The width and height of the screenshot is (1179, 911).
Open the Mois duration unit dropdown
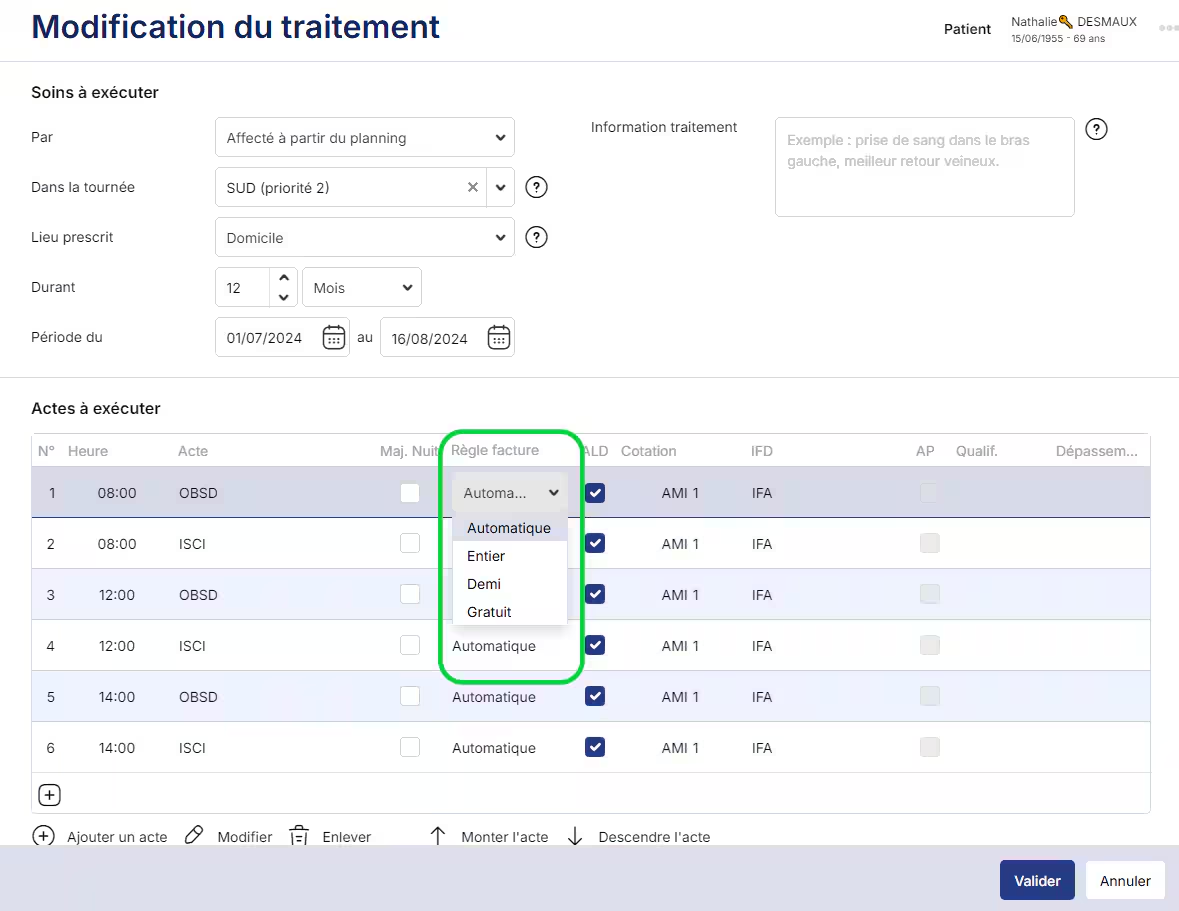point(361,287)
